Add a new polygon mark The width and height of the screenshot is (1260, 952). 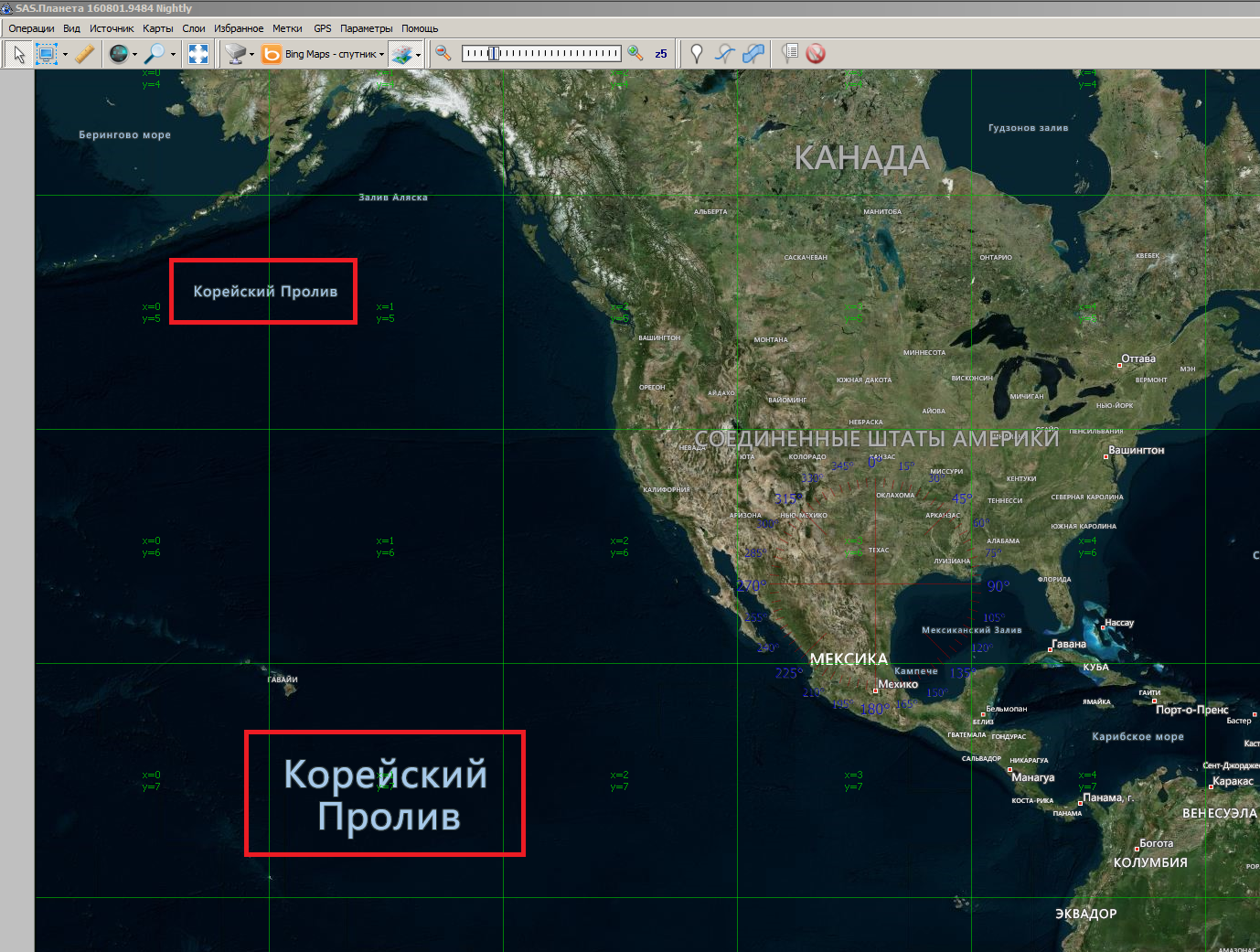click(x=753, y=54)
